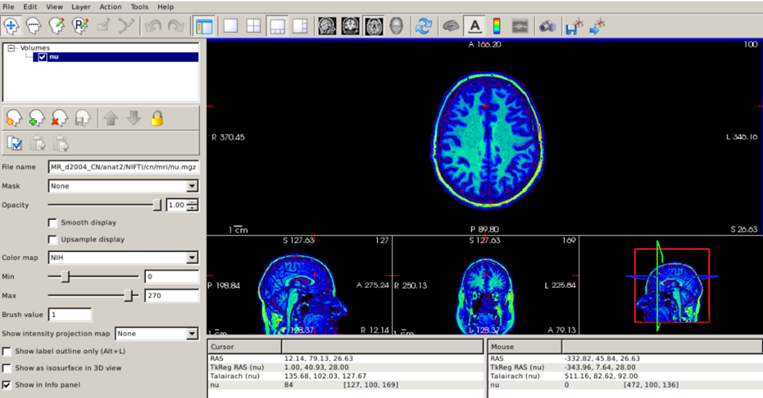
Task: Open the Color map NIH dropdown
Action: 123,257
